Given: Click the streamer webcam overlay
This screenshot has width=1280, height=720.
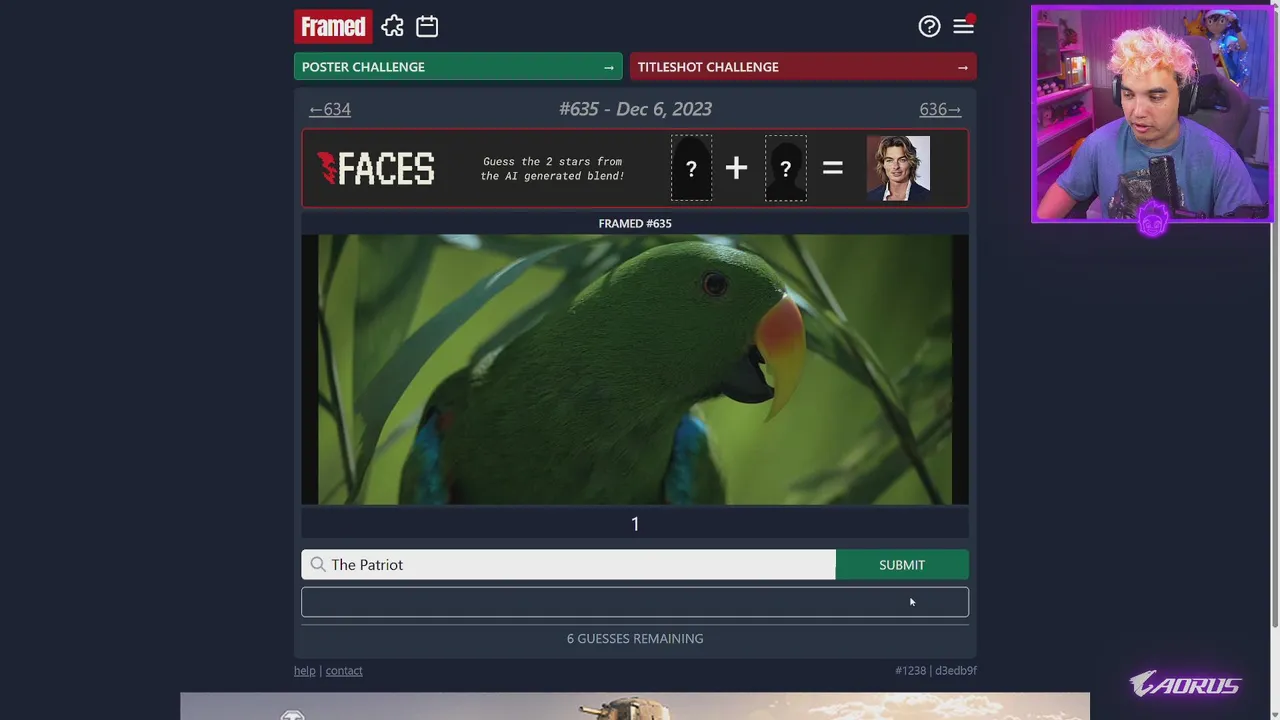Looking at the screenshot, I should (1152, 114).
